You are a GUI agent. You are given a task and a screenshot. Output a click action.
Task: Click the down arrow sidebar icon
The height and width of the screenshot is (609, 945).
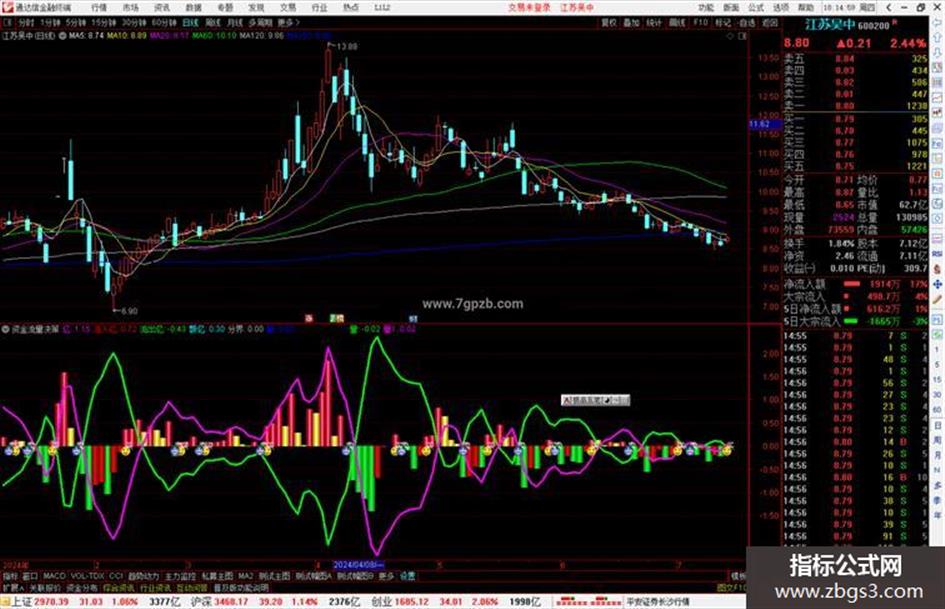coord(937,53)
